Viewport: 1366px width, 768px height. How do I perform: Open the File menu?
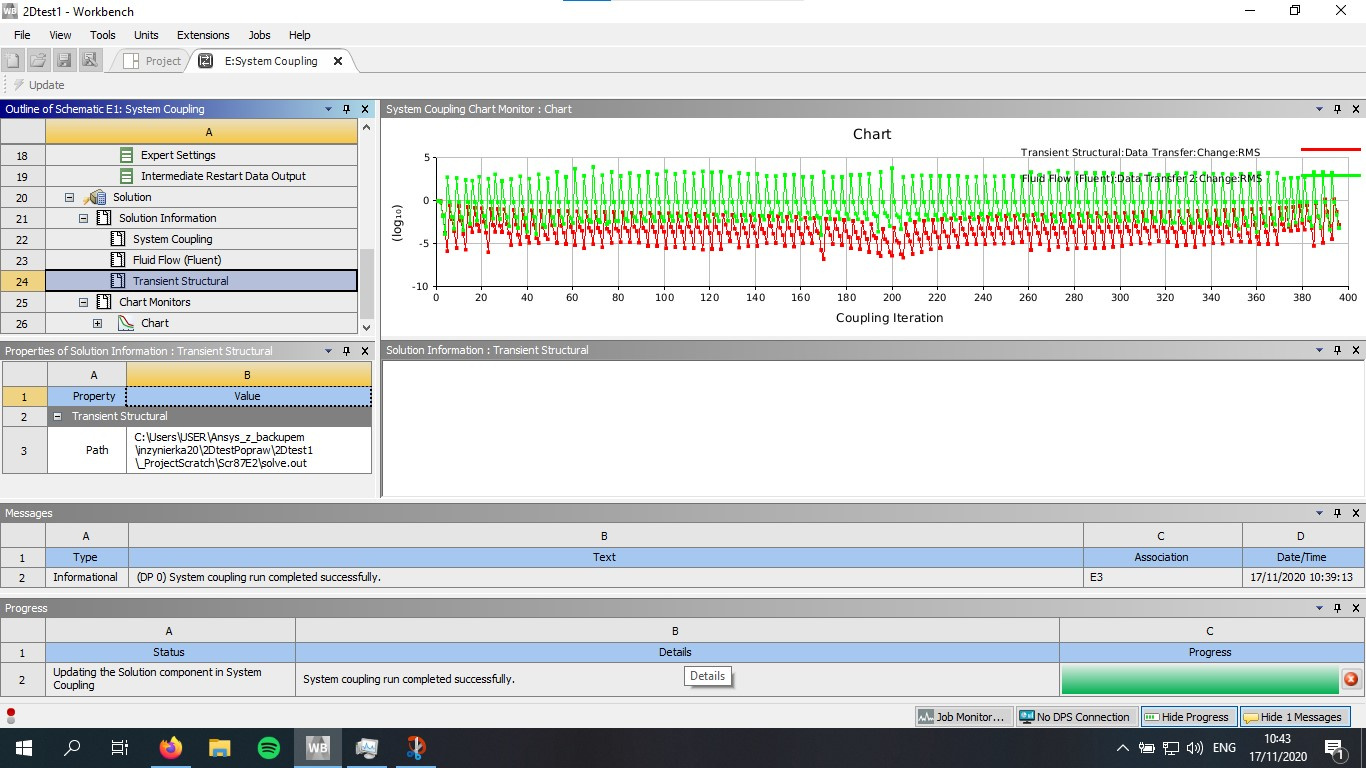pyautogui.click(x=22, y=35)
